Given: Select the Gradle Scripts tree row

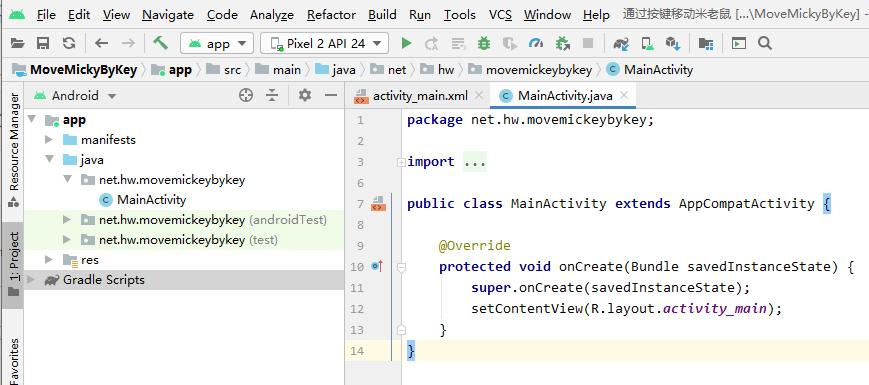Looking at the screenshot, I should coord(184,280).
